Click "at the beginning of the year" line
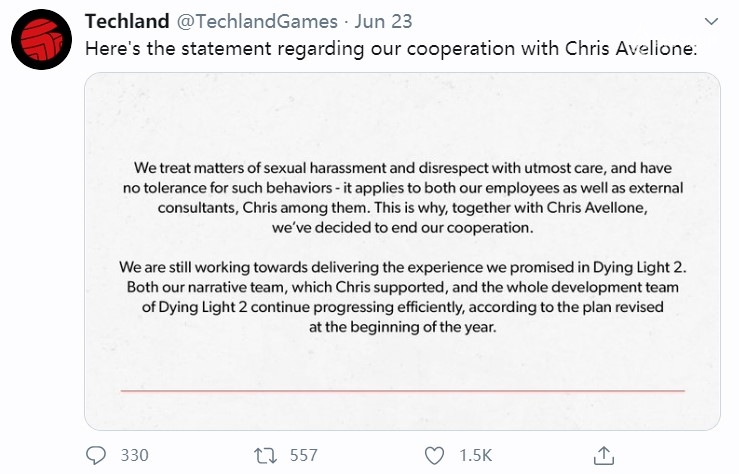This screenshot has width=739, height=474. pos(402,327)
